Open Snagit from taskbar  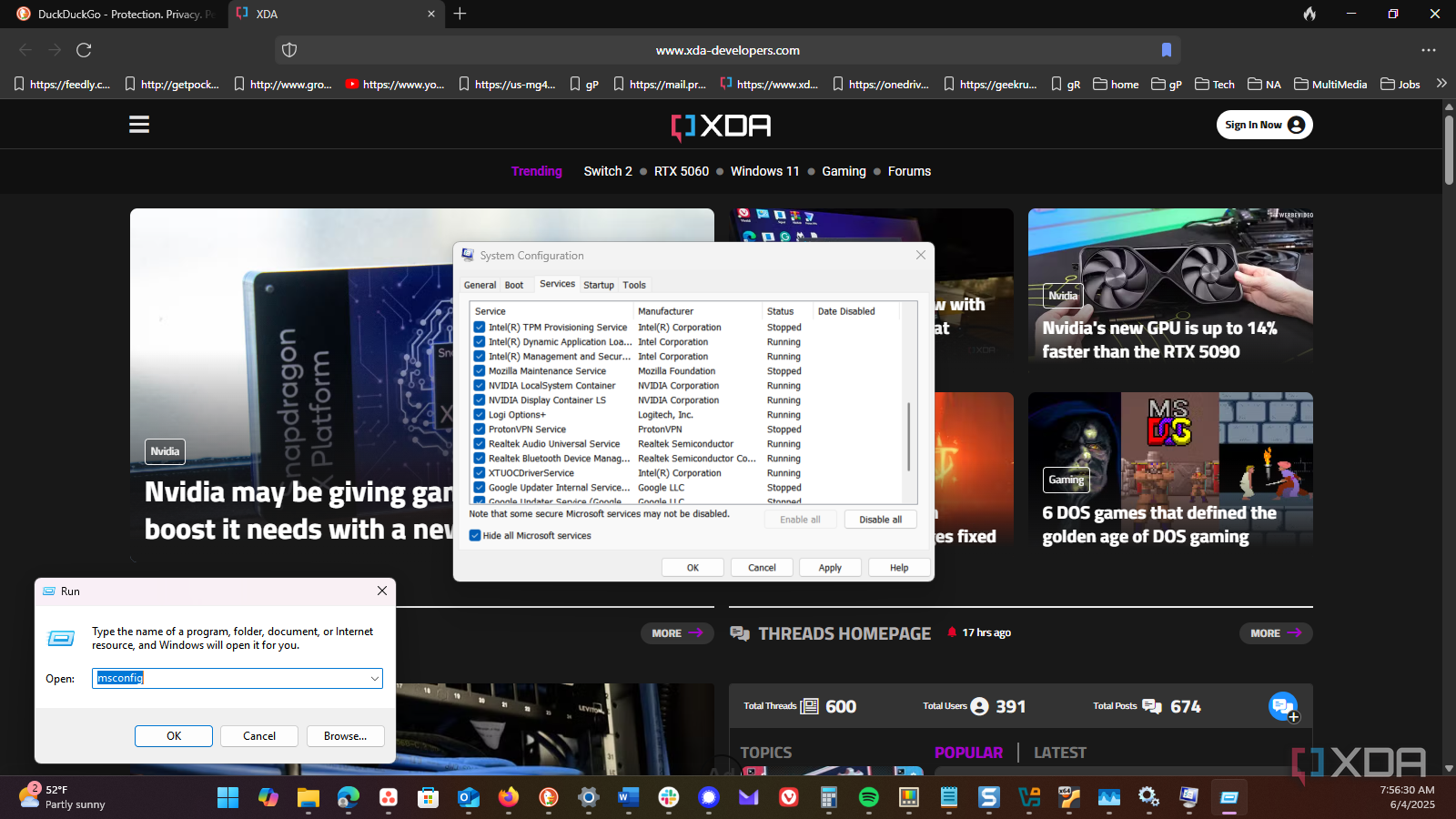(988, 798)
